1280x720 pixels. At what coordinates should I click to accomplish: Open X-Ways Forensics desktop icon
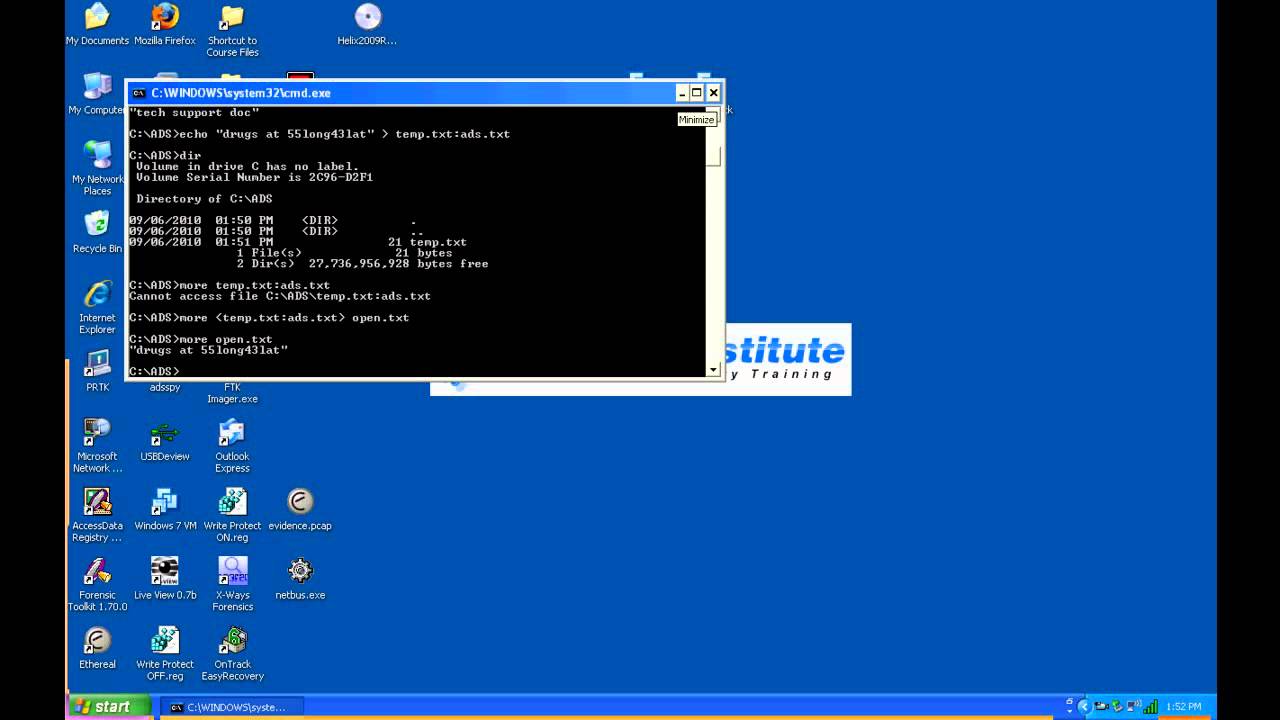point(232,584)
